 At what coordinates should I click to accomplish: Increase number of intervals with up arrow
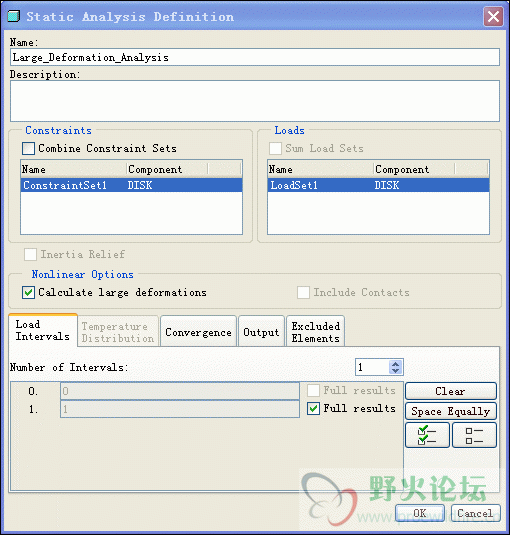click(395, 364)
